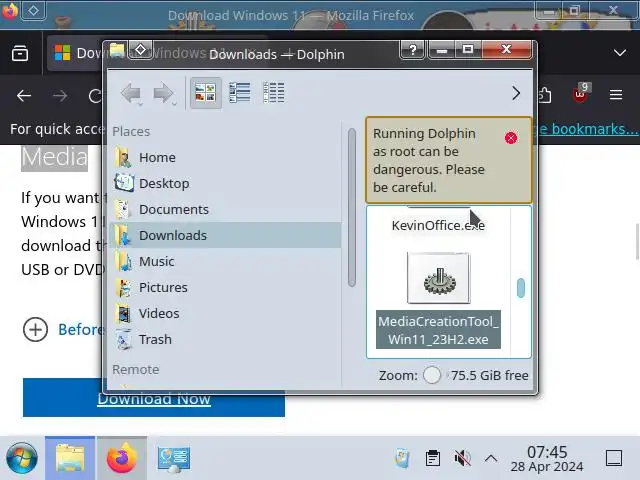The height and width of the screenshot is (480, 640).
Task: Switch to Dolphin in taskbar
Action: [x=70, y=458]
